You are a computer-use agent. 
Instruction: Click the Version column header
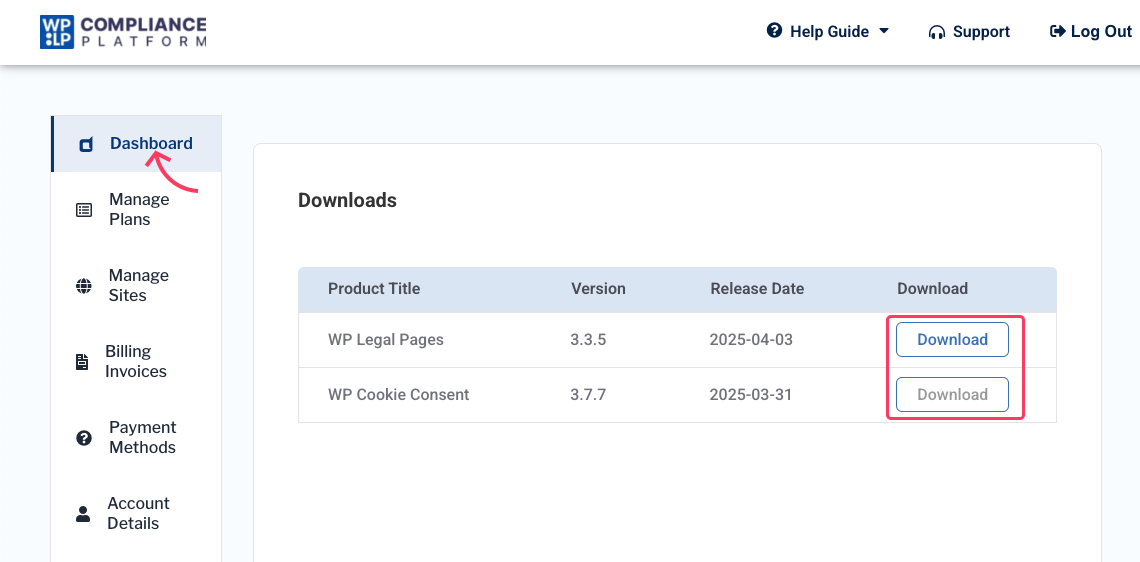(598, 289)
